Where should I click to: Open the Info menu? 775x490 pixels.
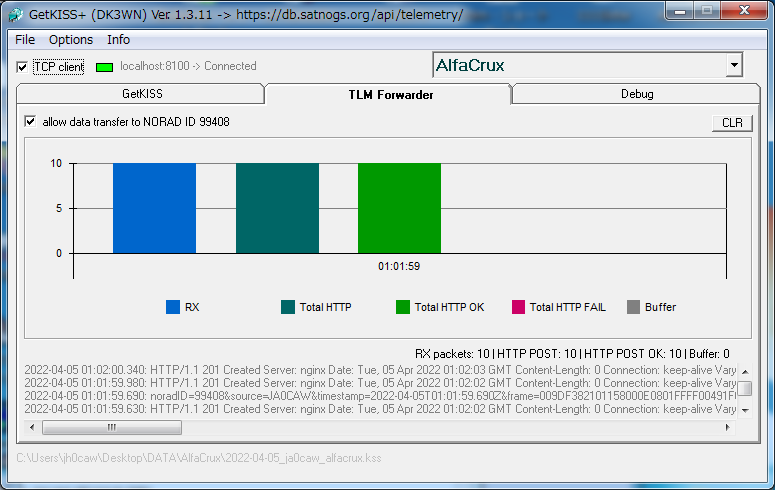119,40
